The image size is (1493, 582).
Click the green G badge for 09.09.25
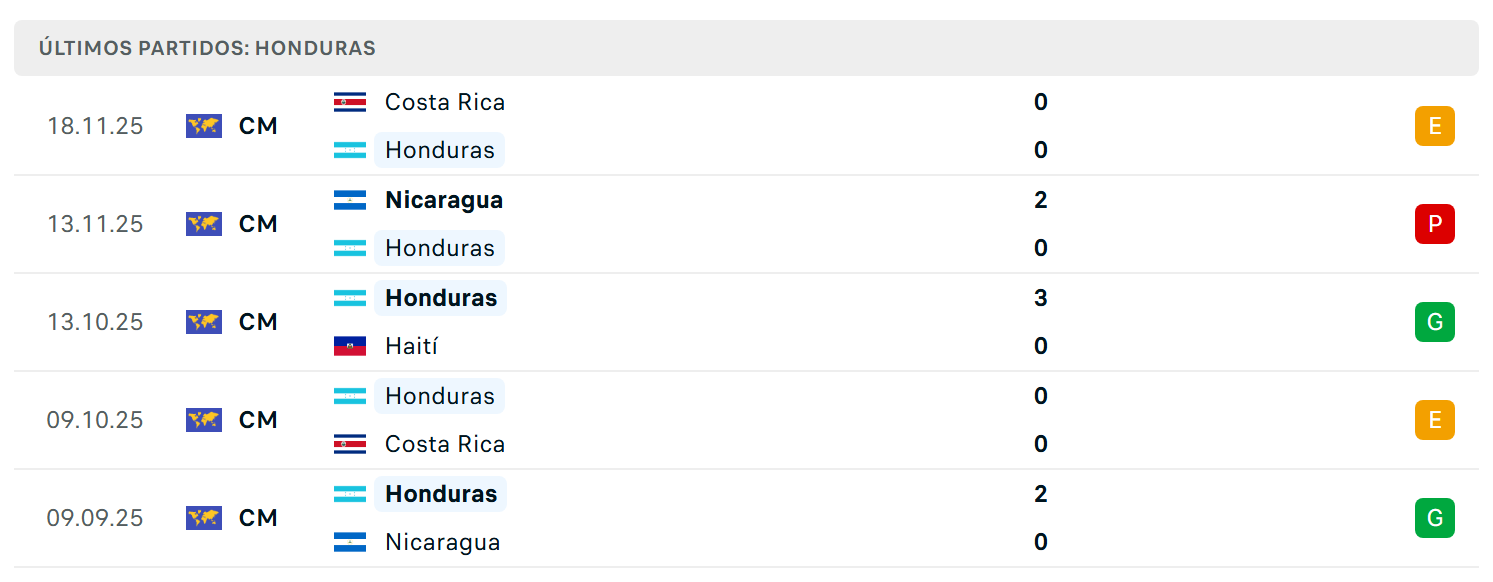1435,518
